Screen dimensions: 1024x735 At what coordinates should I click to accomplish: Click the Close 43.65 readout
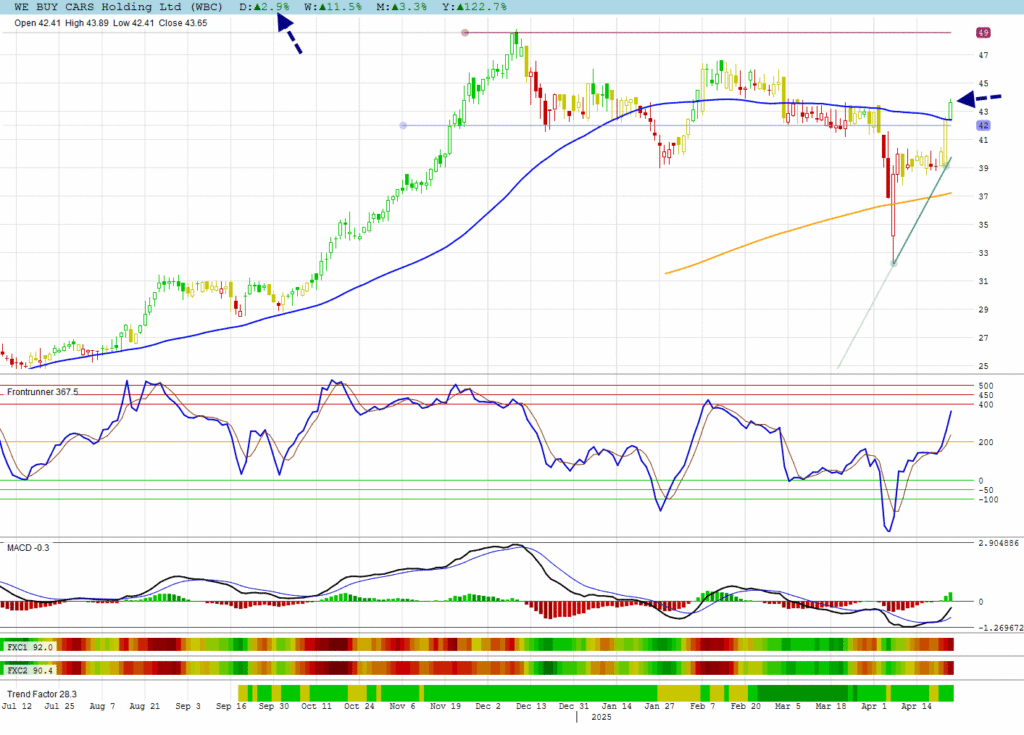pos(183,23)
